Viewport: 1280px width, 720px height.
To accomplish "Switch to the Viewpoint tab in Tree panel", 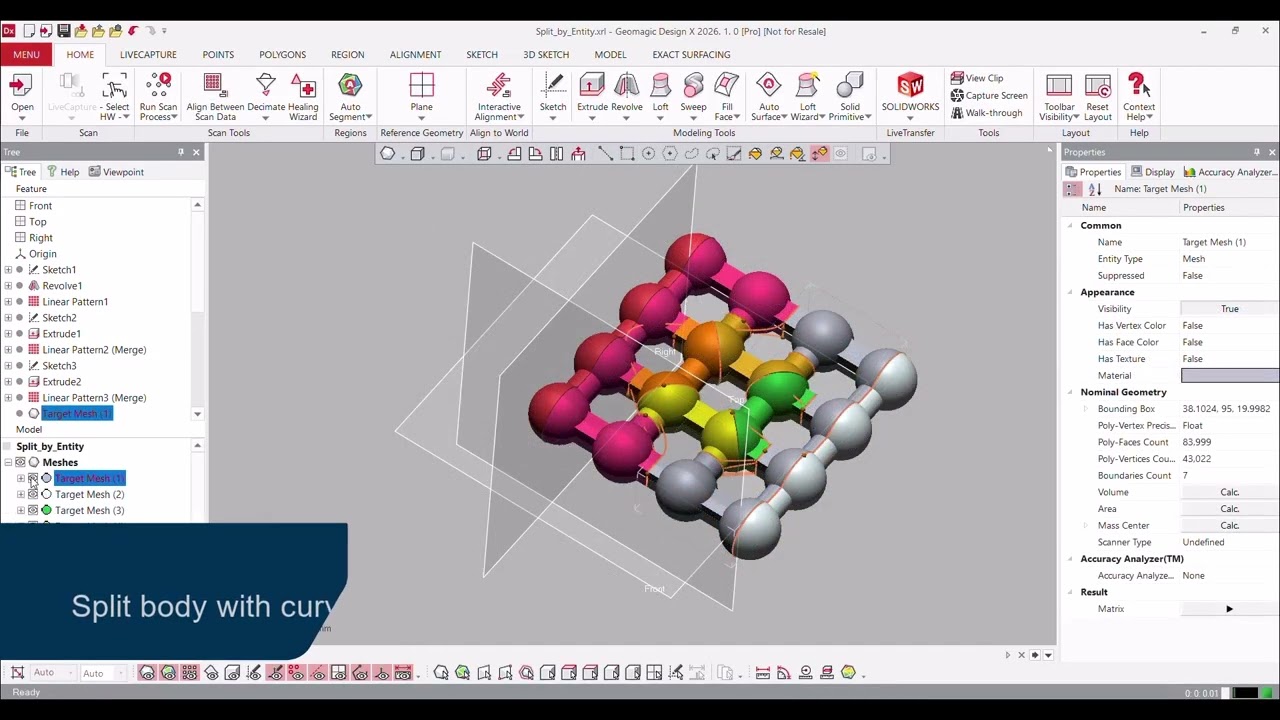I will [116, 172].
